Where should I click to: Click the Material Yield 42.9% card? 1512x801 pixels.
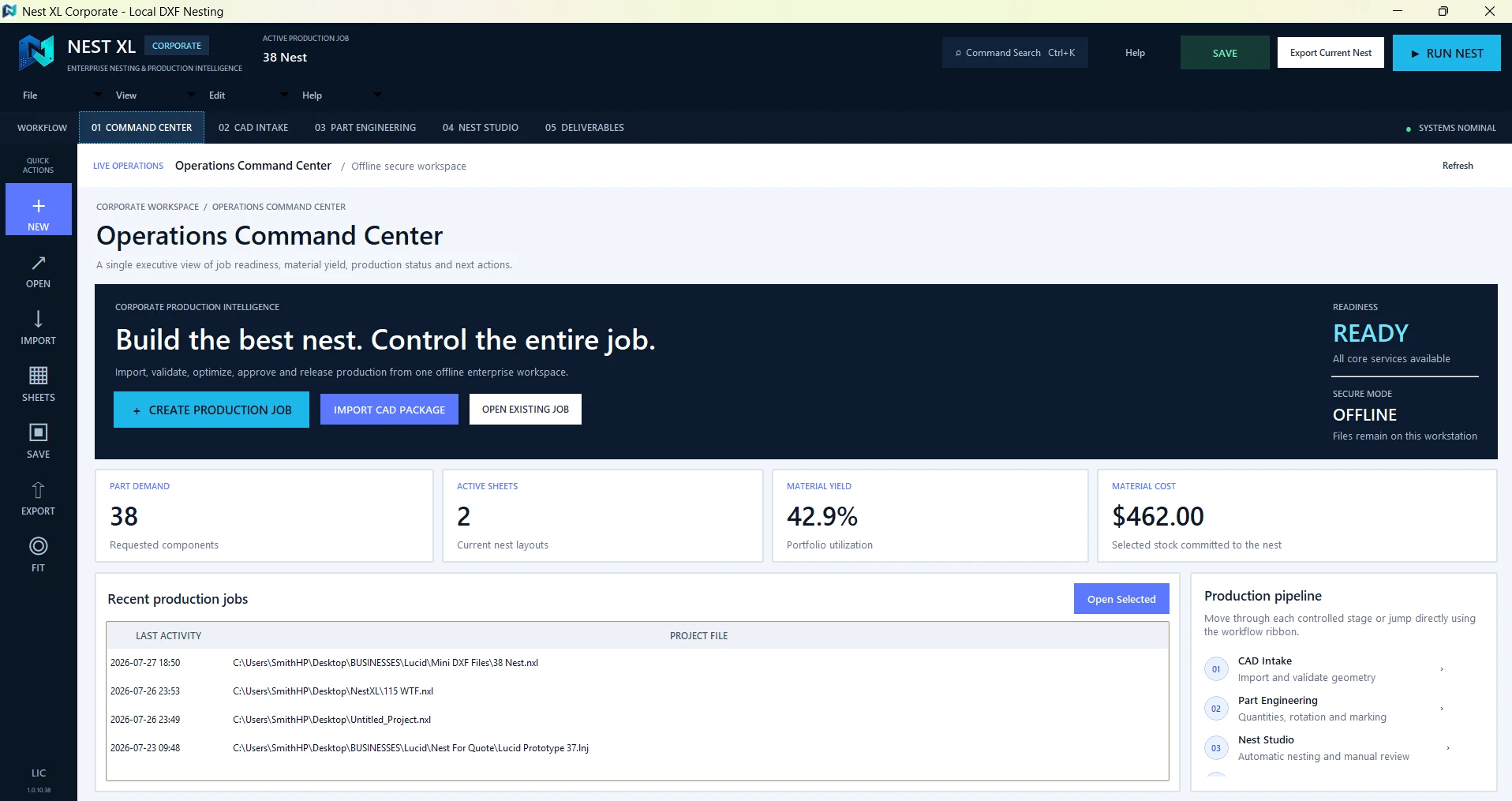pos(930,516)
